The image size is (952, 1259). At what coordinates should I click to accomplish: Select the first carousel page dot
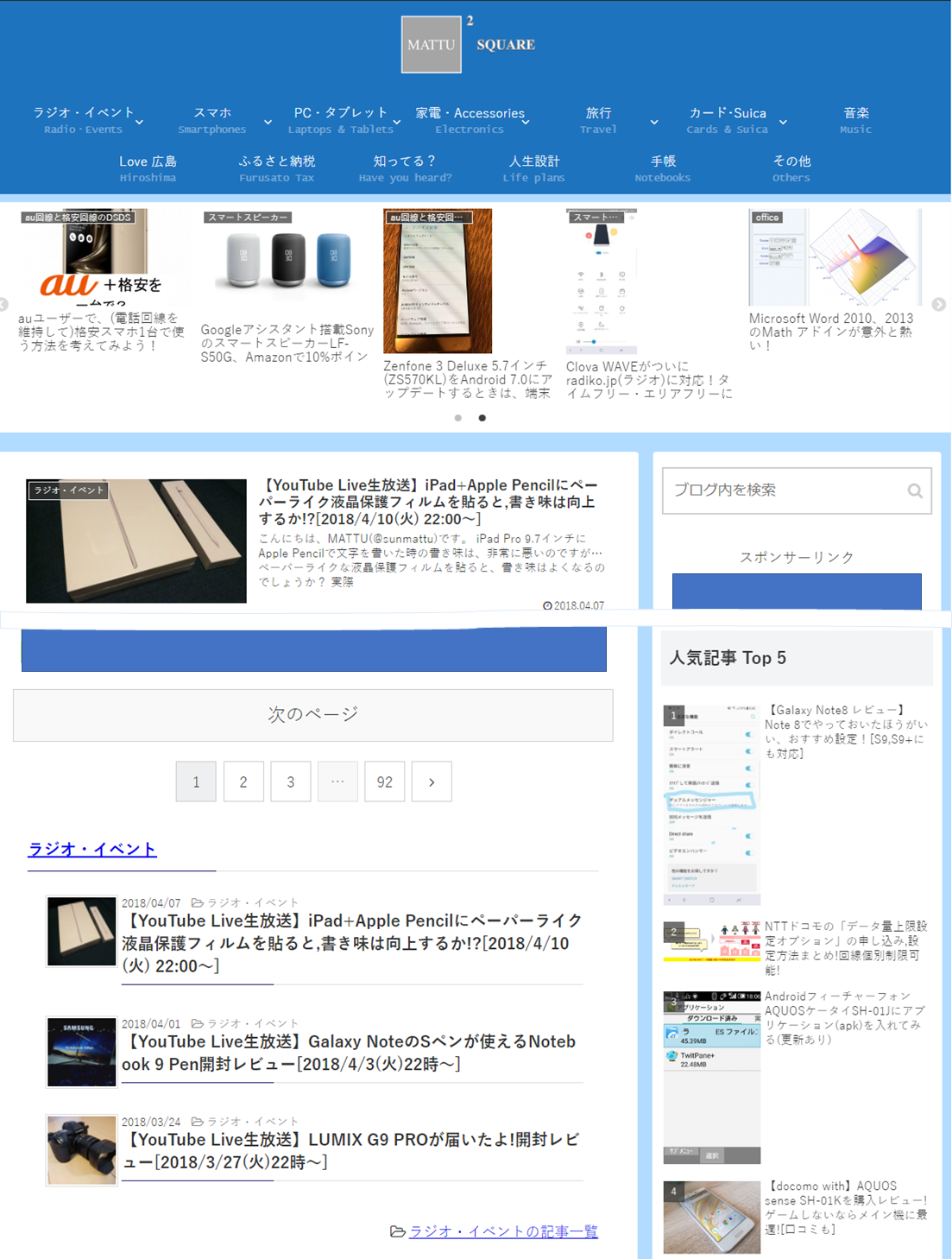pyautogui.click(x=458, y=418)
